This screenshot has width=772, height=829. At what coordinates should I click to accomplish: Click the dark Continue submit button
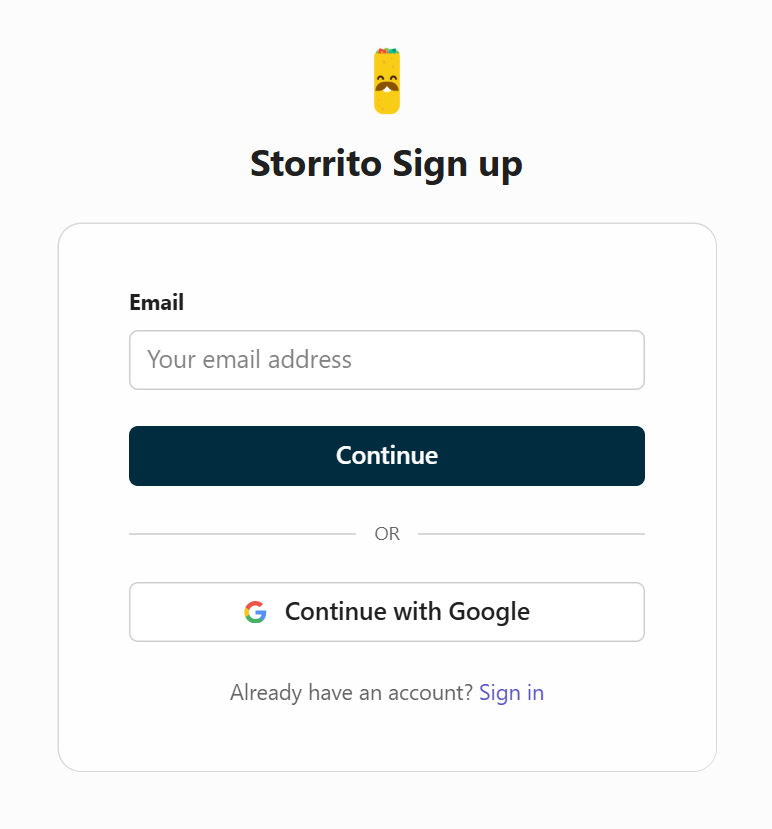387,455
